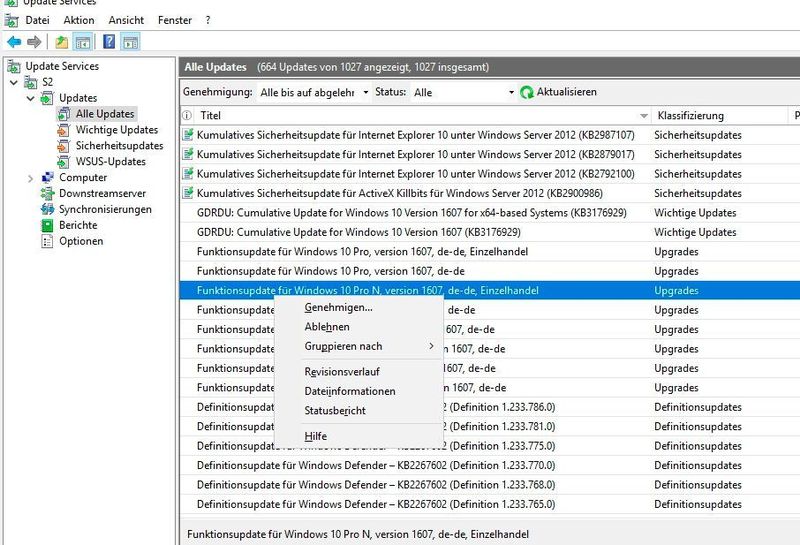
Task: Open the Datei menu
Action: click(x=37, y=20)
